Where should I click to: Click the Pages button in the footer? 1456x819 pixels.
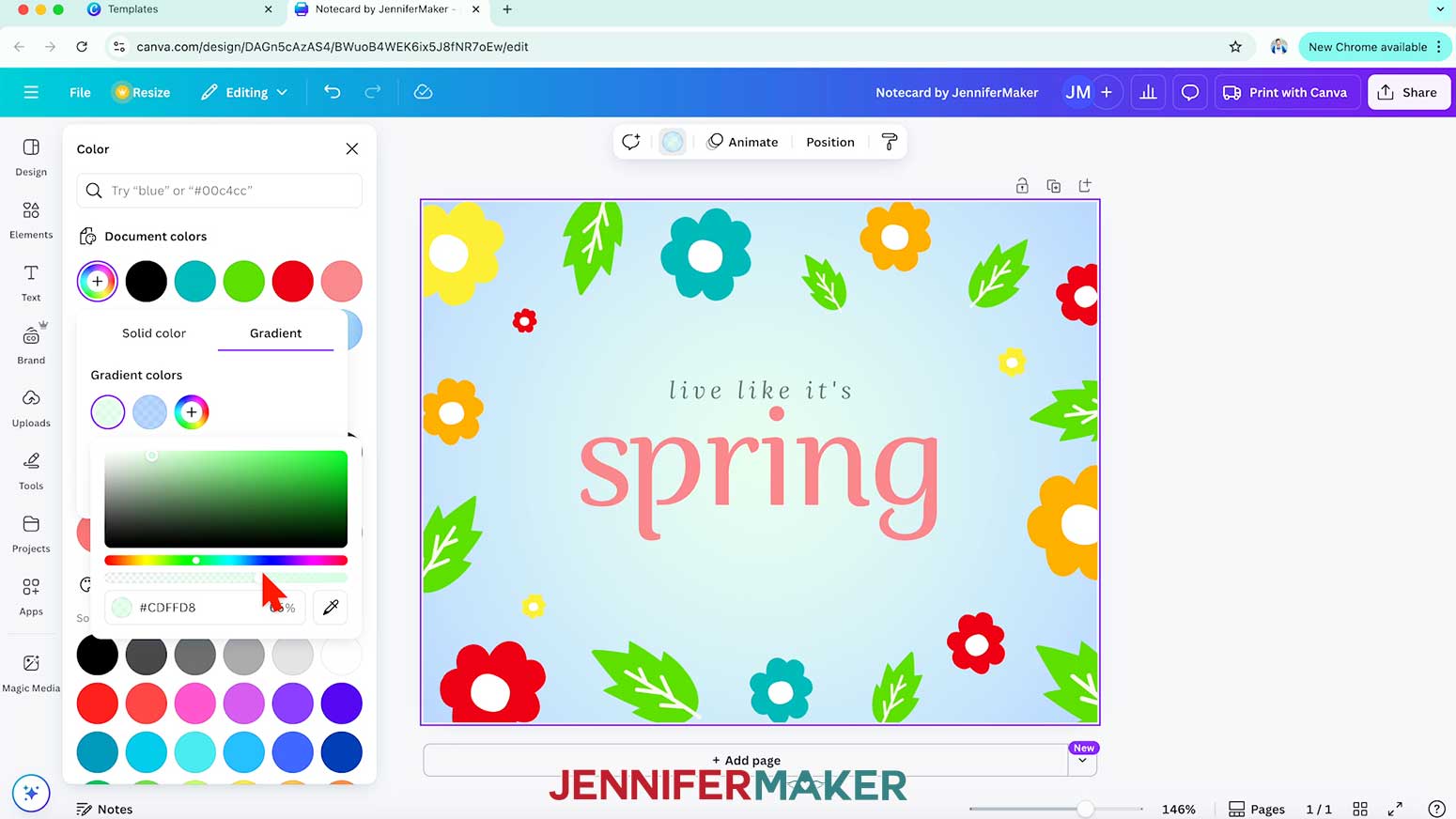tap(1257, 809)
